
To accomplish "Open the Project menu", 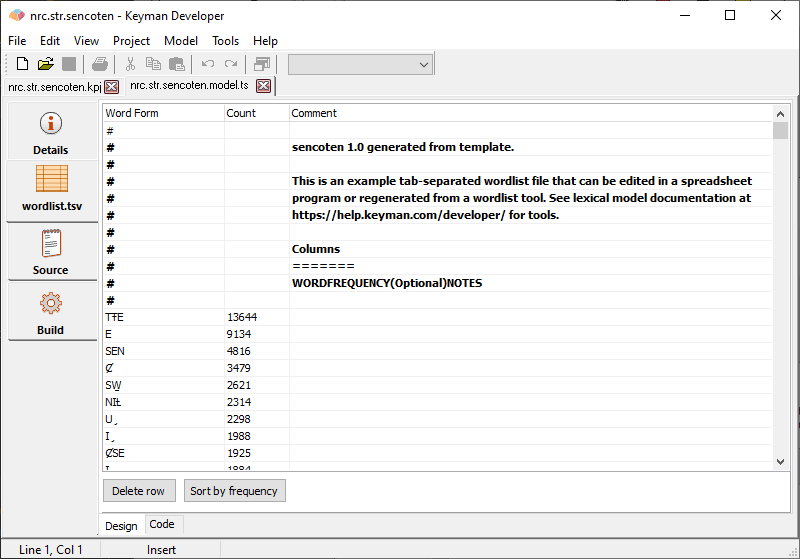I will pos(132,41).
